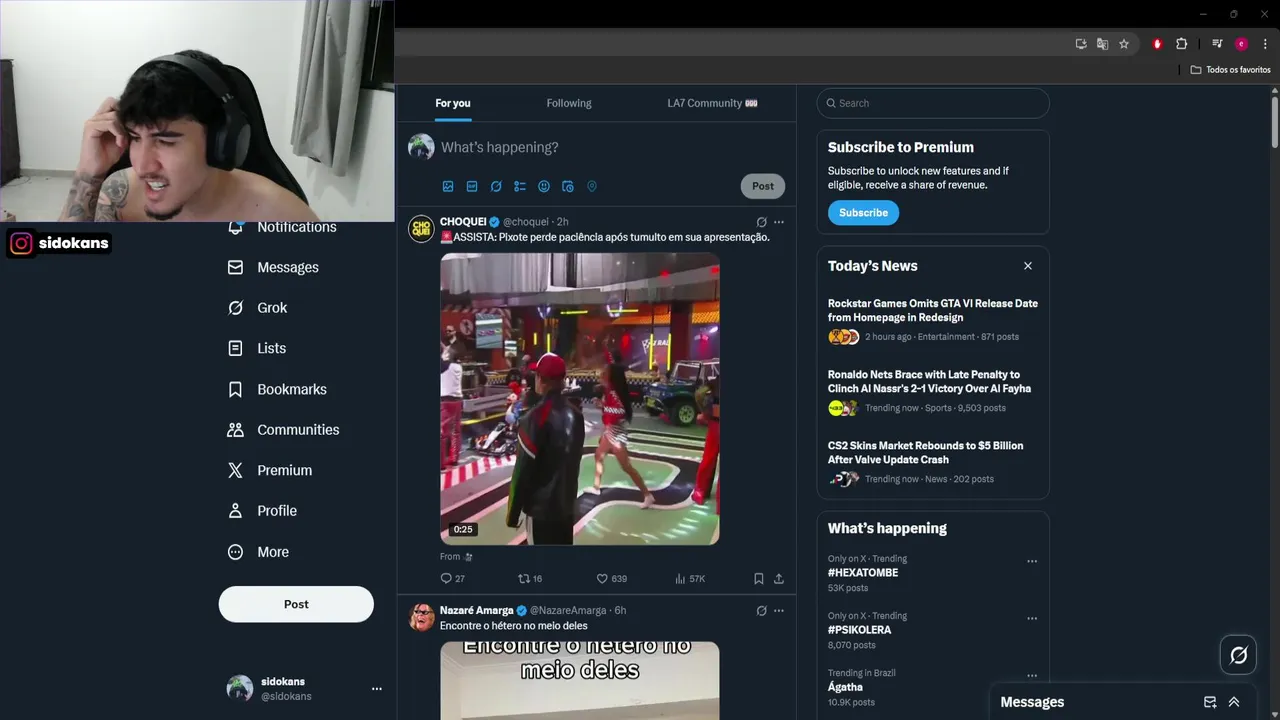Open Grok actions on the CHOQUEI post

[761, 222]
